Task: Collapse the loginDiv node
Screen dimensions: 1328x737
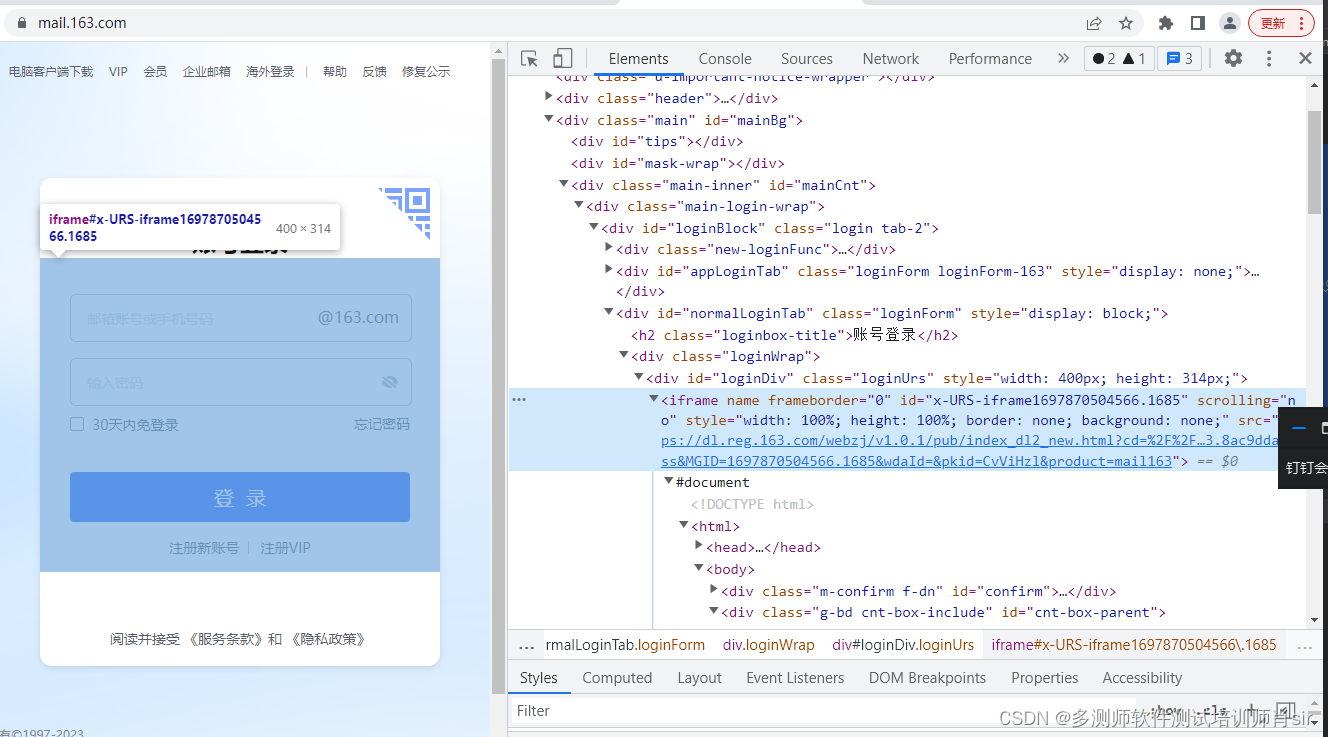Action: [639, 377]
